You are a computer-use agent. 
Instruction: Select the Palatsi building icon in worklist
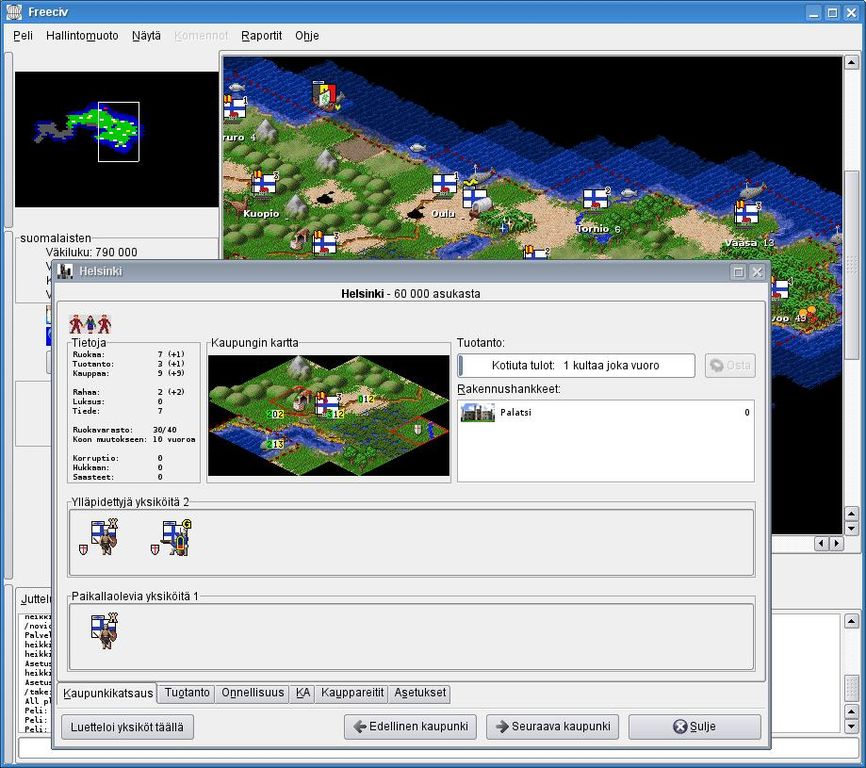click(477, 412)
